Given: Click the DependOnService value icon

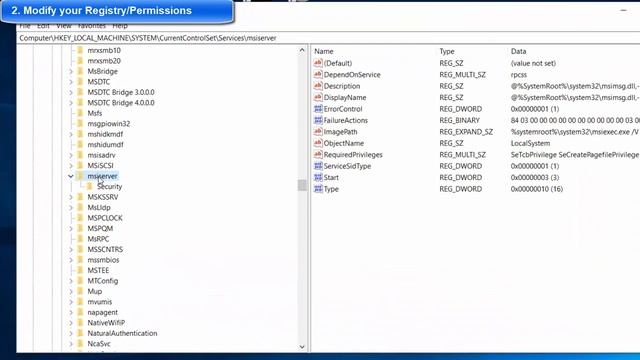Looking at the screenshot, I should point(318,74).
